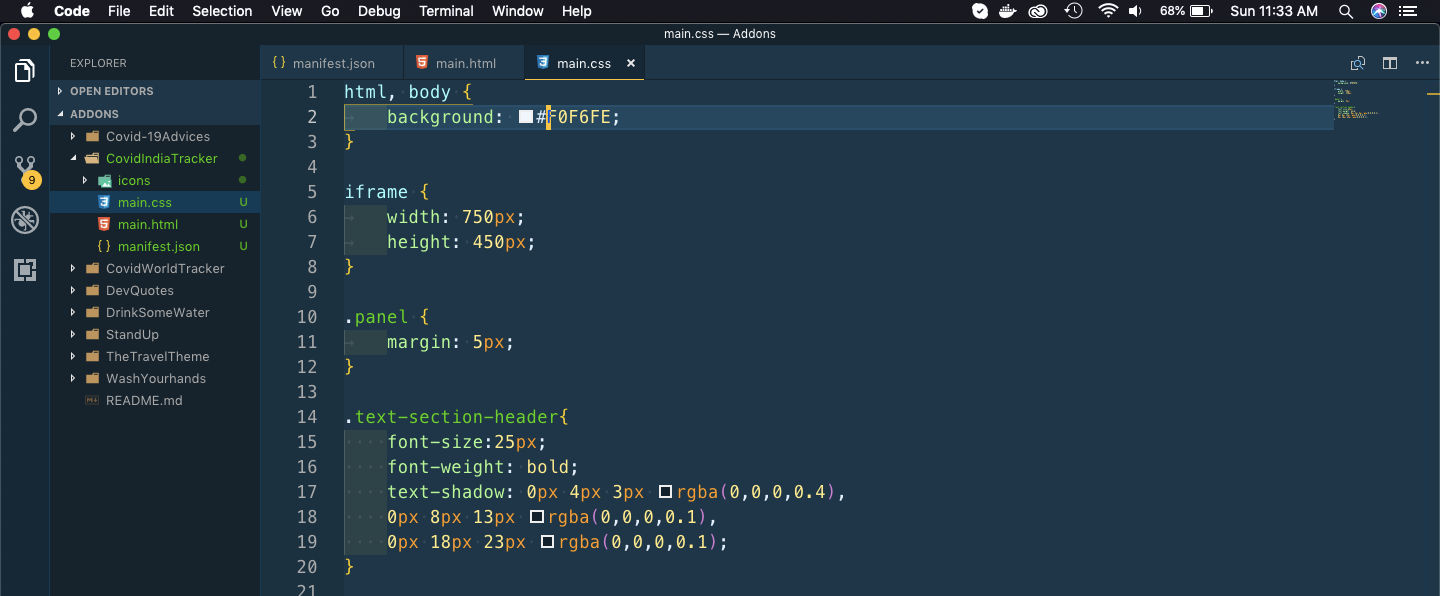1440x596 pixels.
Task: Click the line 19 rgba color swatch
Action: (x=548, y=542)
